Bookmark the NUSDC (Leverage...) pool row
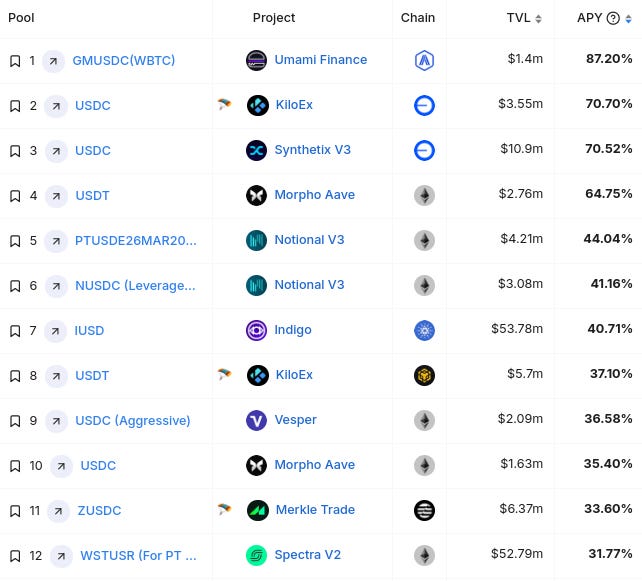Screen dimensions: 642x581 coord(15,286)
